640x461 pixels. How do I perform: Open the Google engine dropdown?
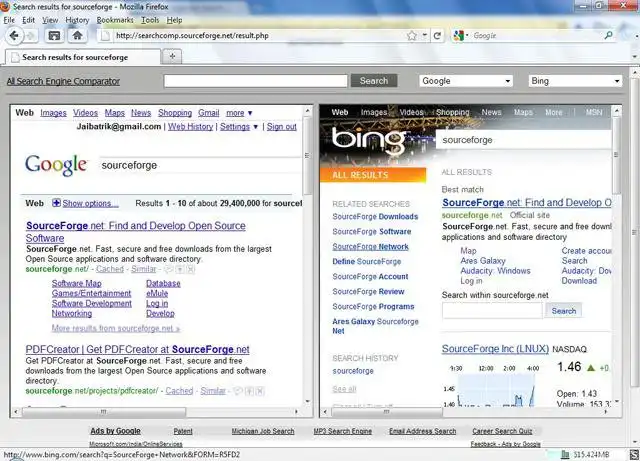(x=465, y=81)
